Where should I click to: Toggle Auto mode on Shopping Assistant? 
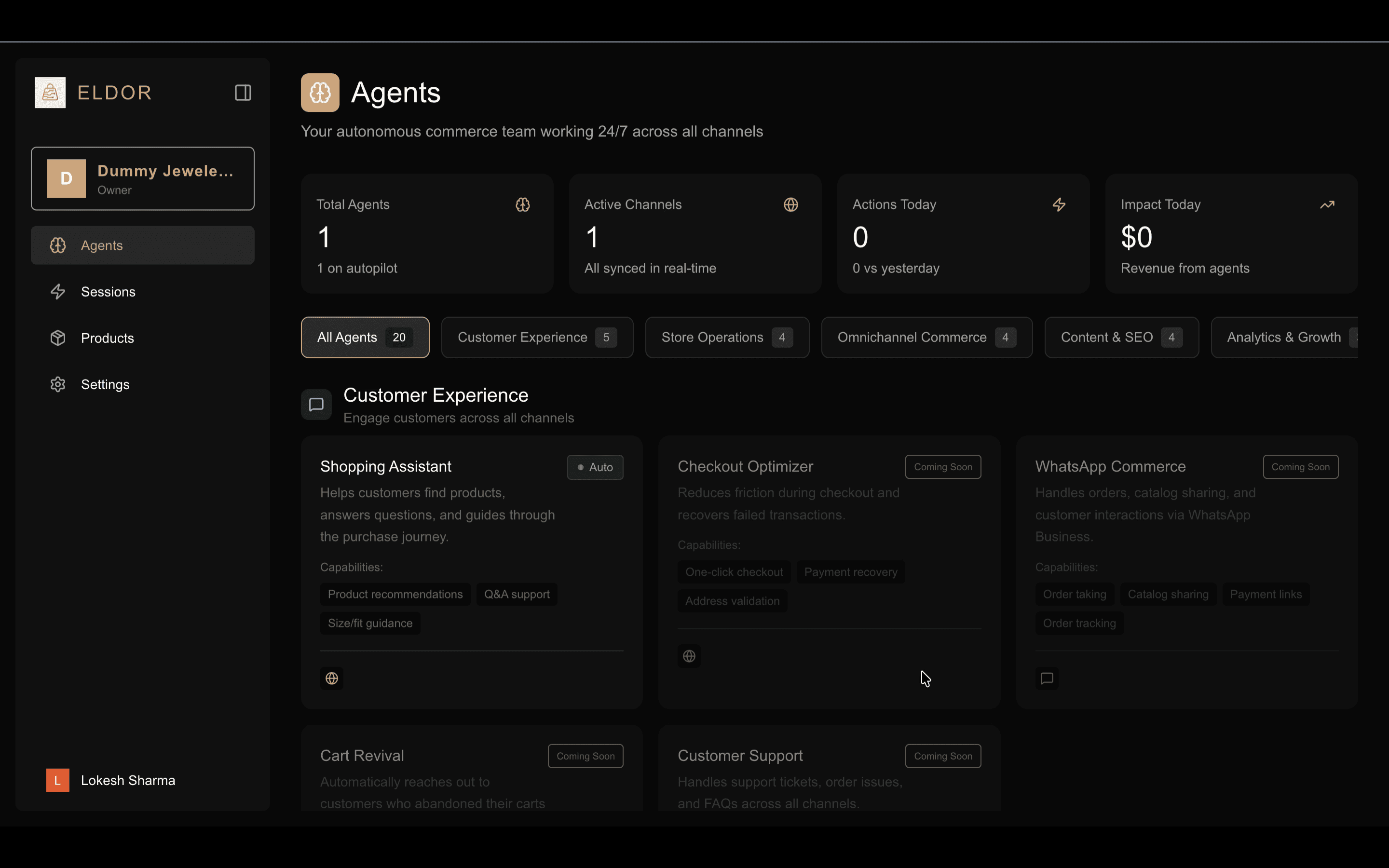click(595, 467)
